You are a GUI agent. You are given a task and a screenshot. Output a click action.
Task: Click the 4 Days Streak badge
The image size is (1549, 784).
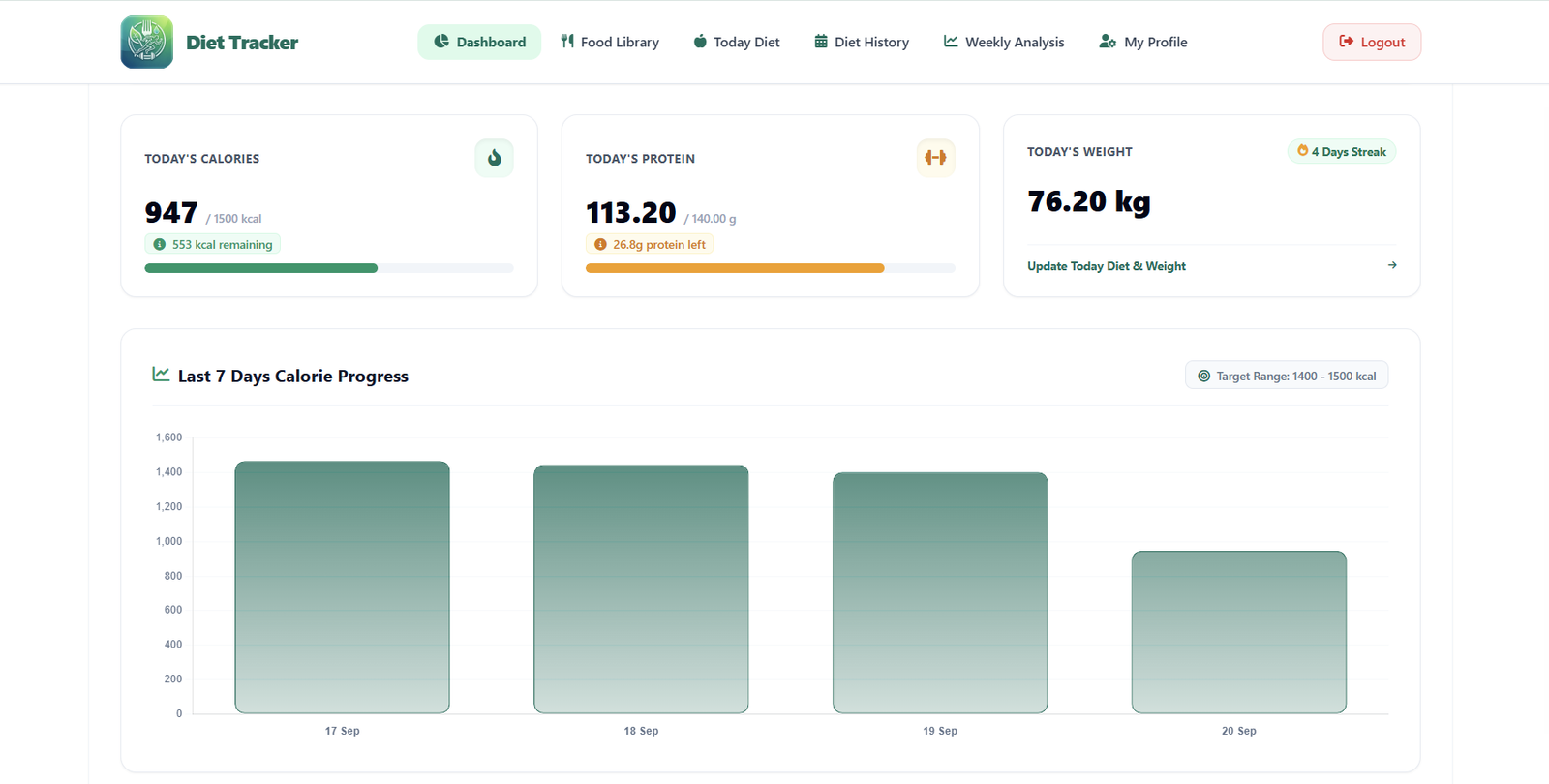tap(1342, 151)
